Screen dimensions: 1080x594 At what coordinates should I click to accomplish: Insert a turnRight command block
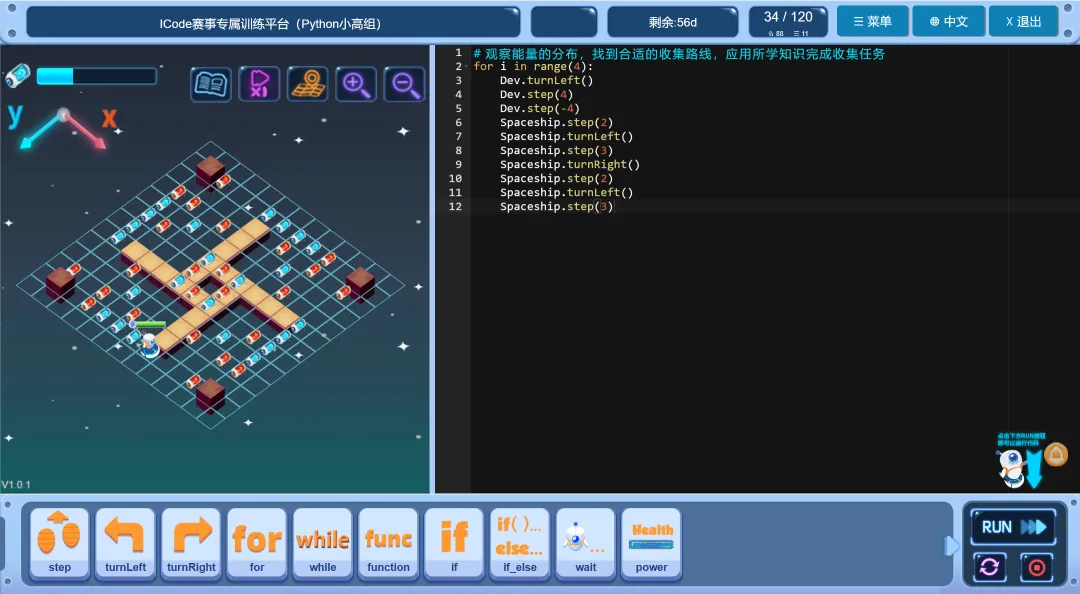pyautogui.click(x=191, y=543)
